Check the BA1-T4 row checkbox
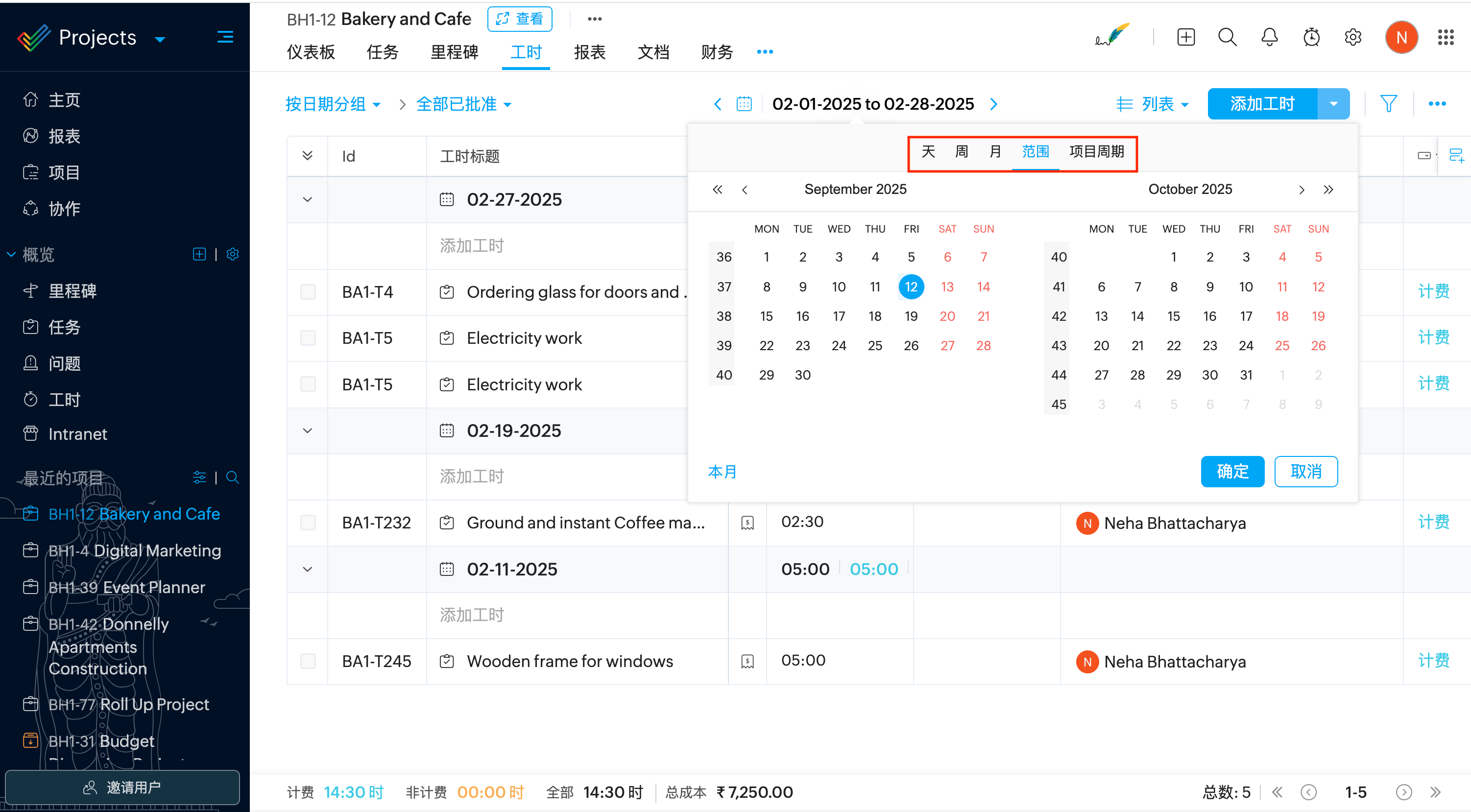This screenshot has width=1471, height=812. point(308,292)
